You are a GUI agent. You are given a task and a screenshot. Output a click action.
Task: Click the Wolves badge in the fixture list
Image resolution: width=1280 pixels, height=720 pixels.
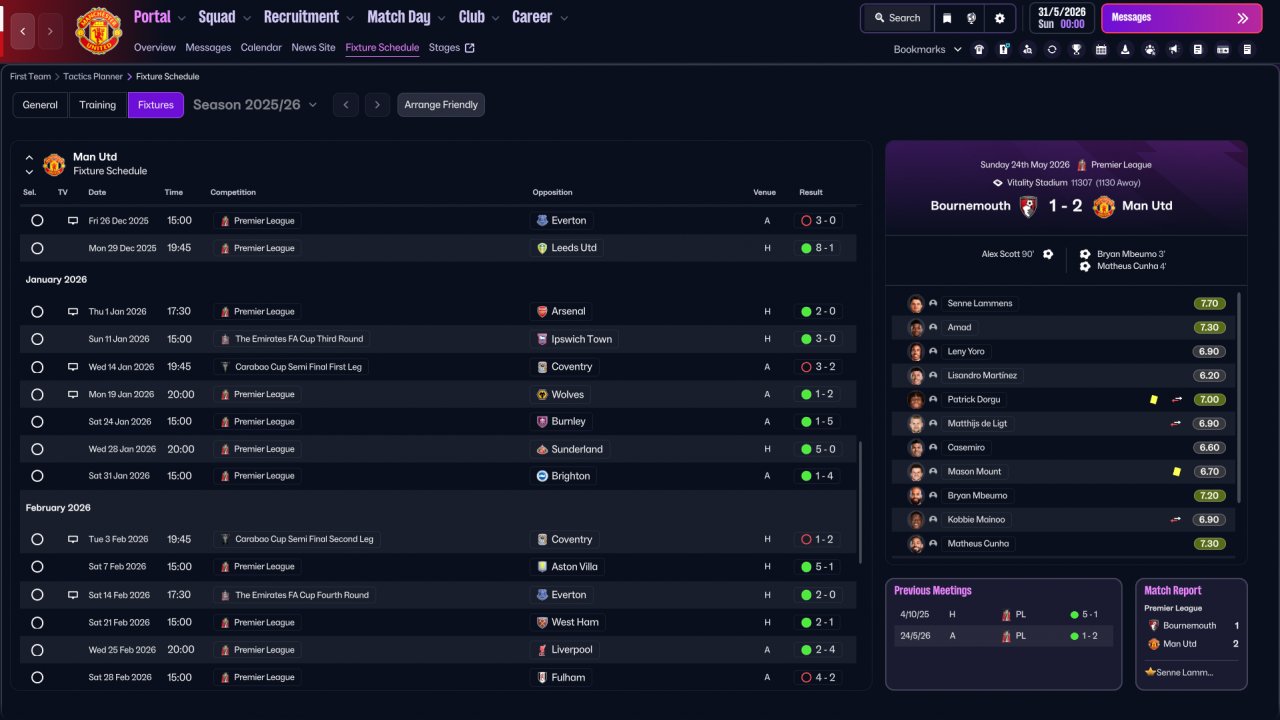[x=542, y=394]
